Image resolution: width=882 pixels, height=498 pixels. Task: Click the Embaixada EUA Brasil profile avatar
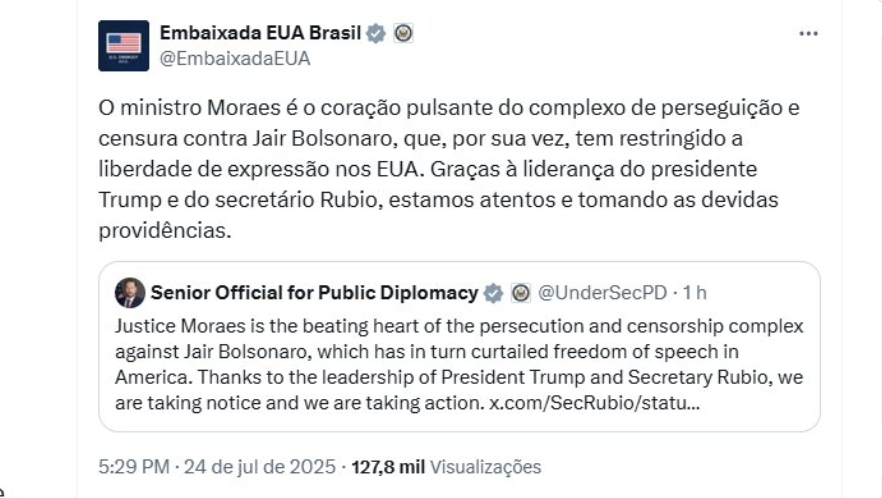tap(124, 46)
